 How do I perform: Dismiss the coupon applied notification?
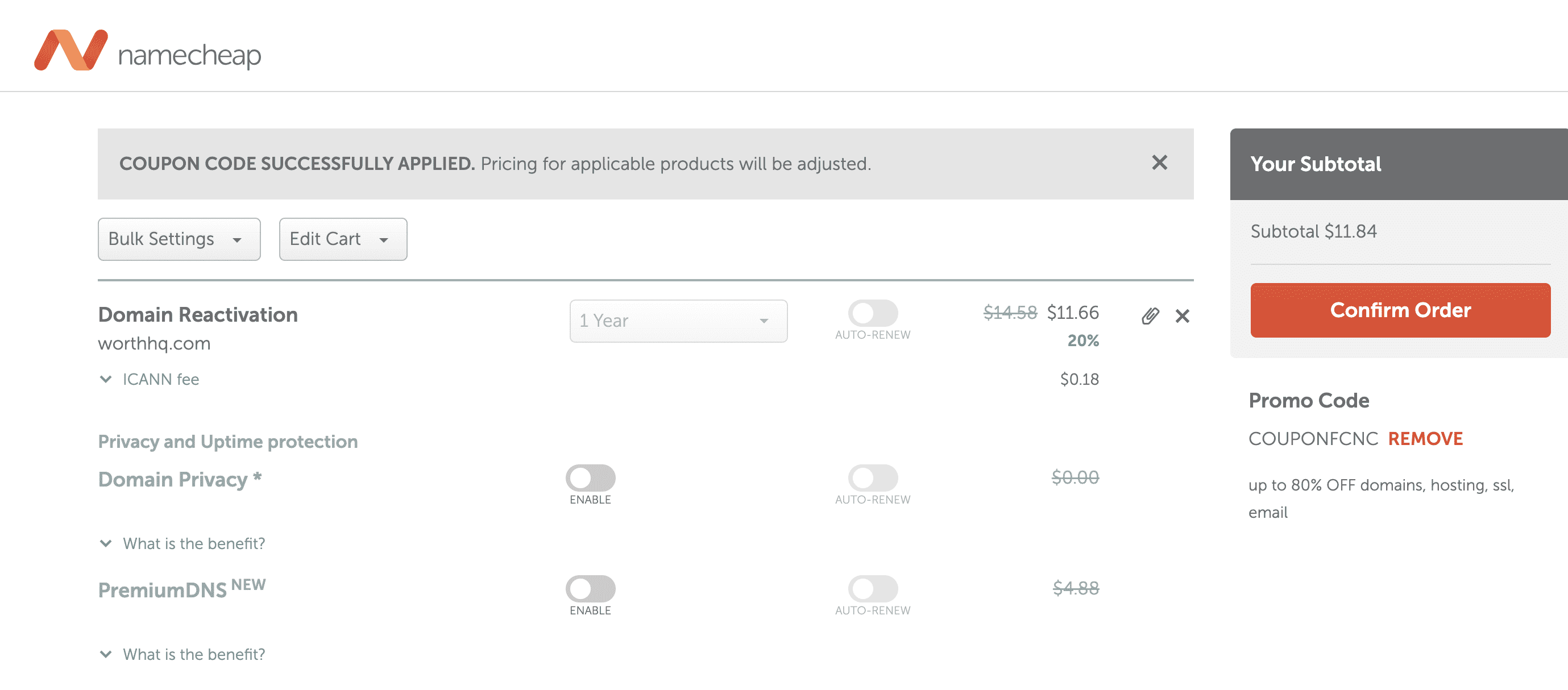1159,163
